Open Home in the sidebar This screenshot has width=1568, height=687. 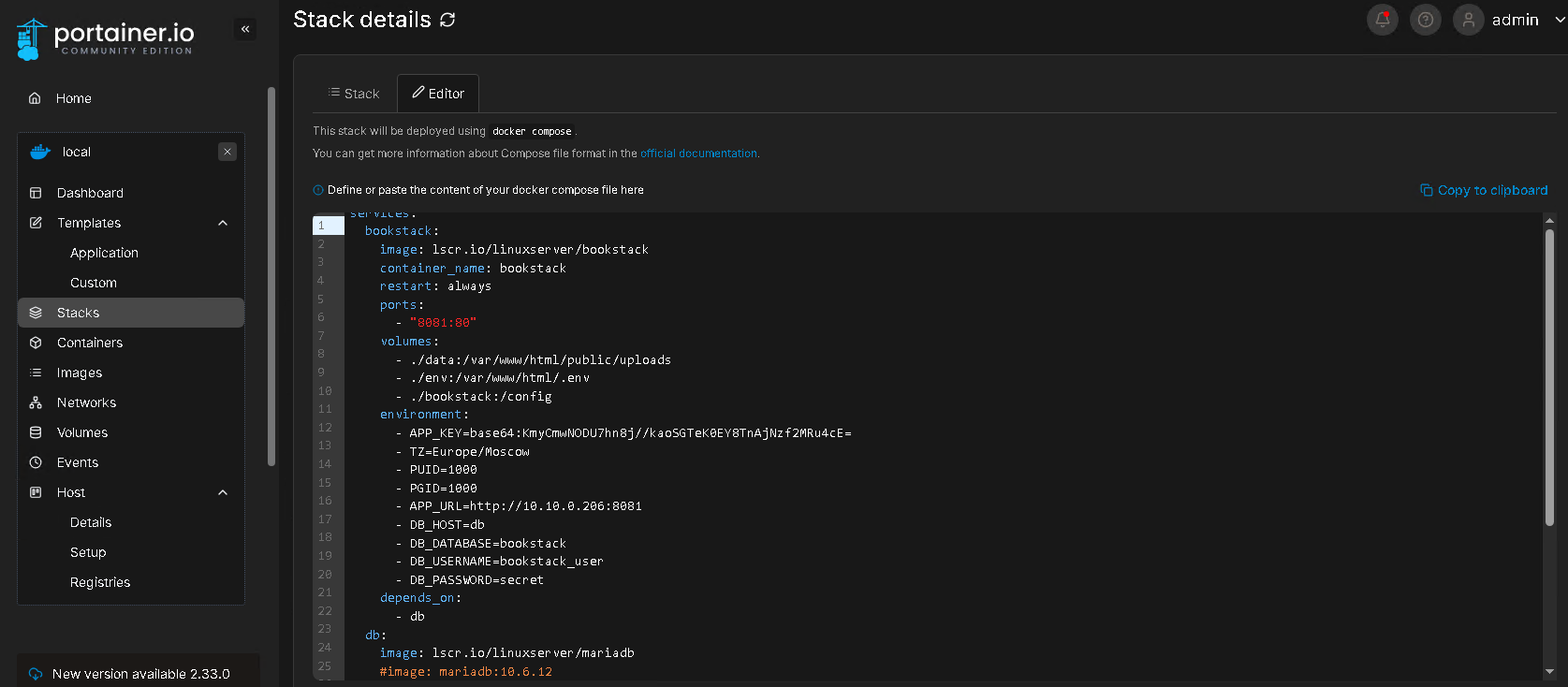pos(74,98)
